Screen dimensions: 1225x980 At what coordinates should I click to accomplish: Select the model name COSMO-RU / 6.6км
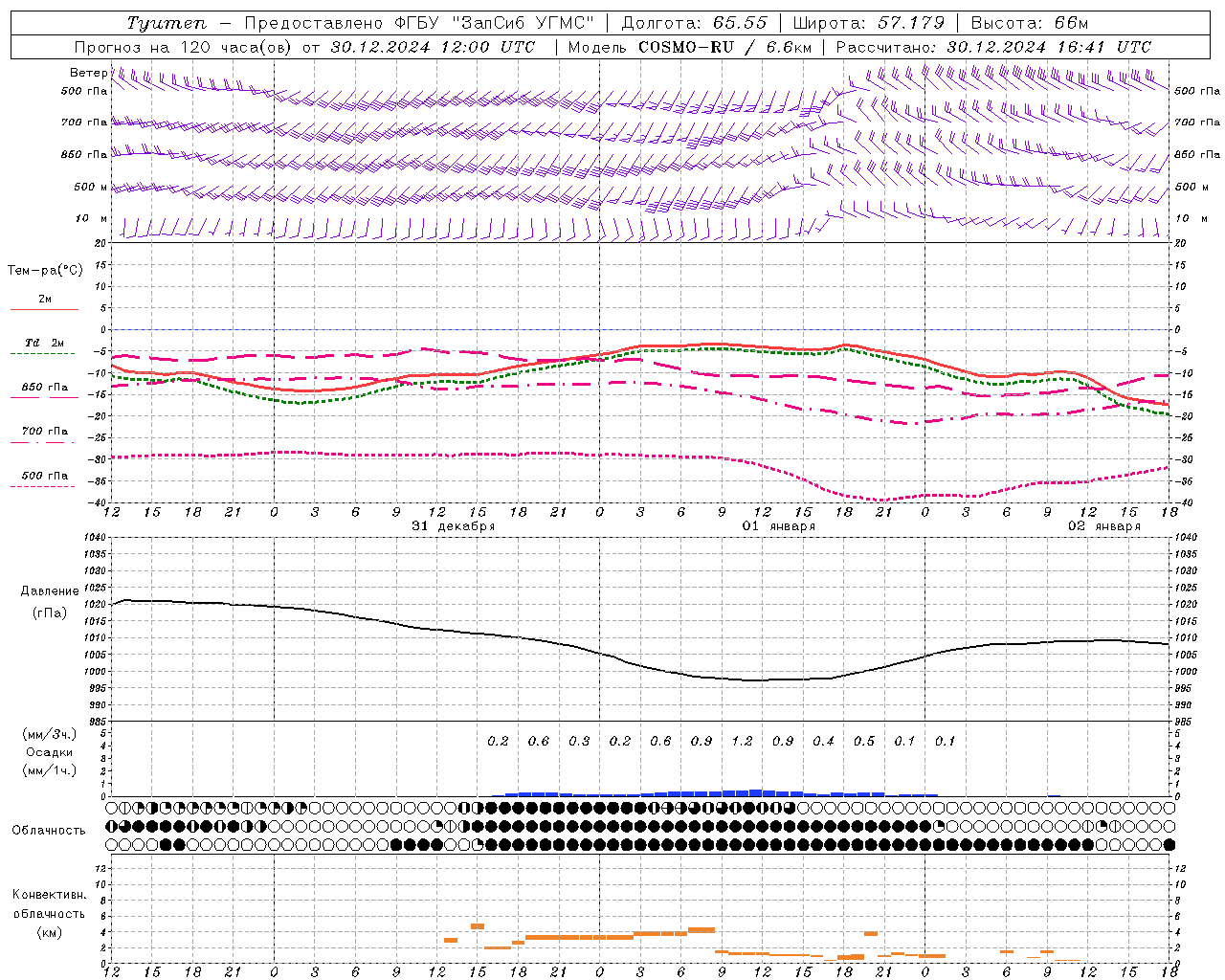[725, 47]
